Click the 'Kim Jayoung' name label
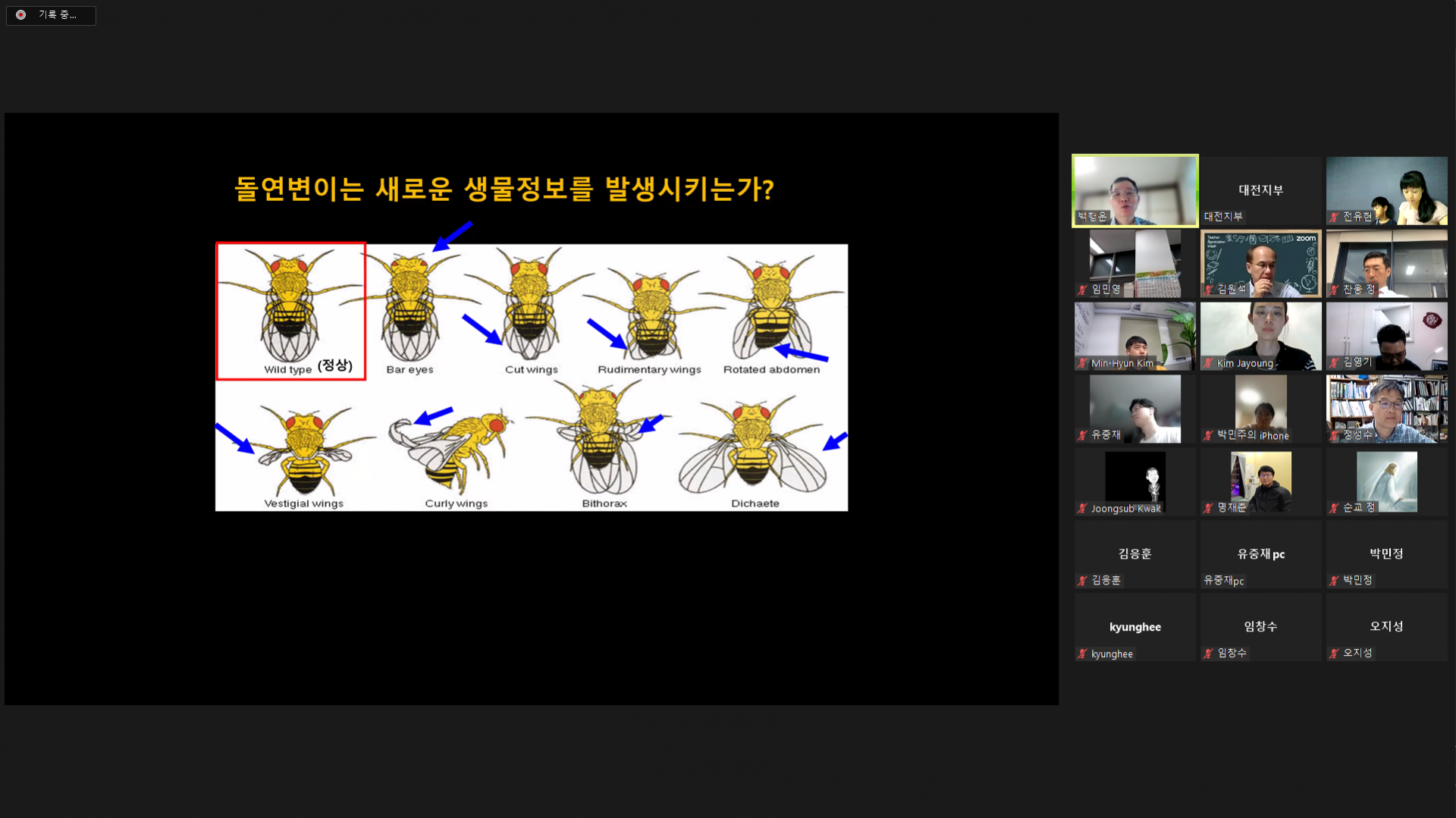Viewport: 1456px width, 818px height. tap(1245, 364)
